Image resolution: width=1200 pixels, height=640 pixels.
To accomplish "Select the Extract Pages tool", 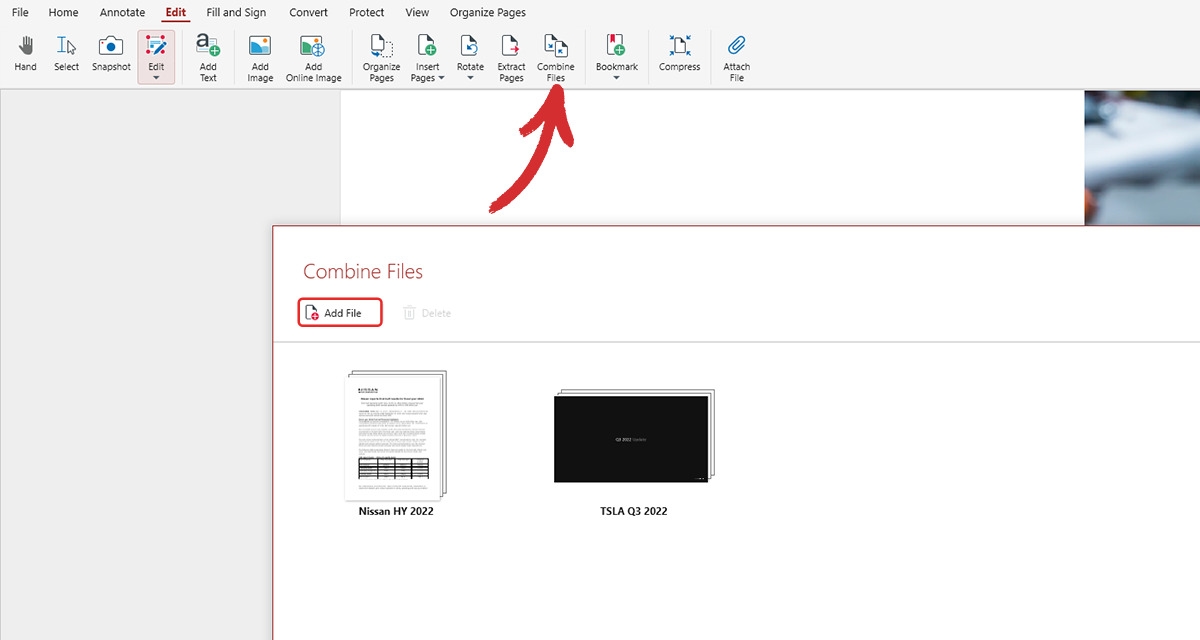I will point(511,58).
